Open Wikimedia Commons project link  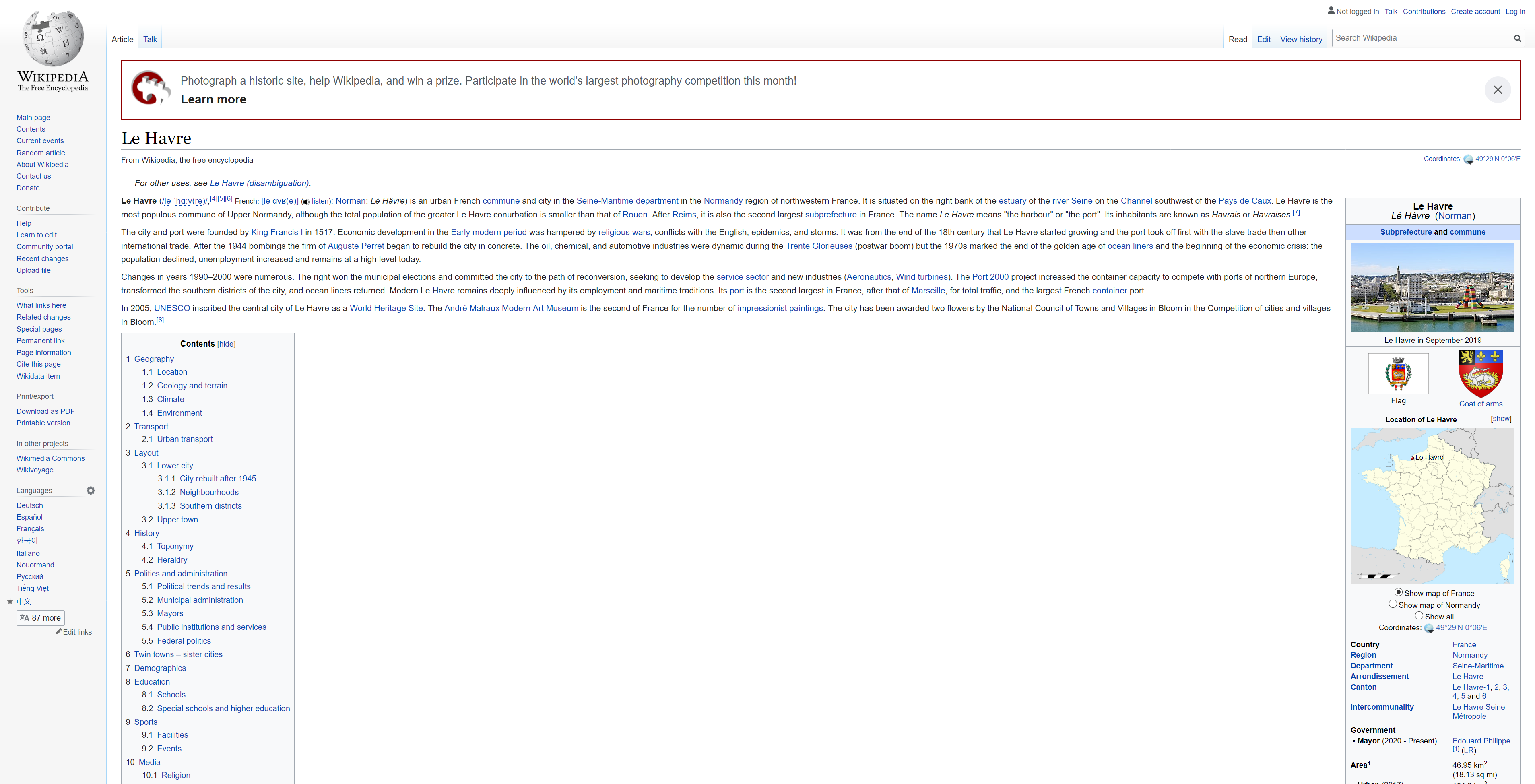(x=51, y=458)
